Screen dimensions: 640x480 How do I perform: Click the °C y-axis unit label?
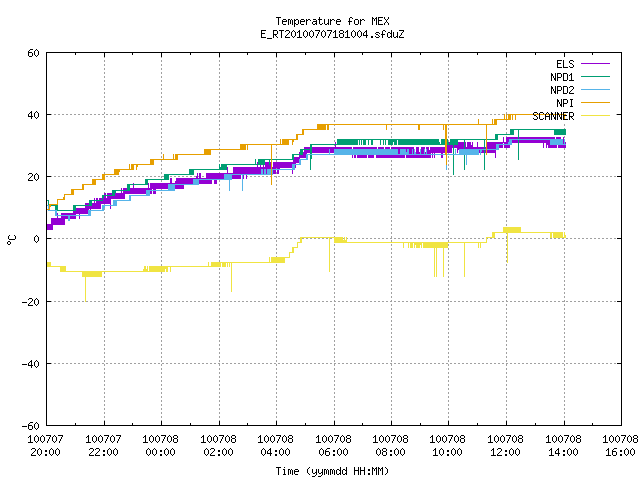(x=11, y=240)
